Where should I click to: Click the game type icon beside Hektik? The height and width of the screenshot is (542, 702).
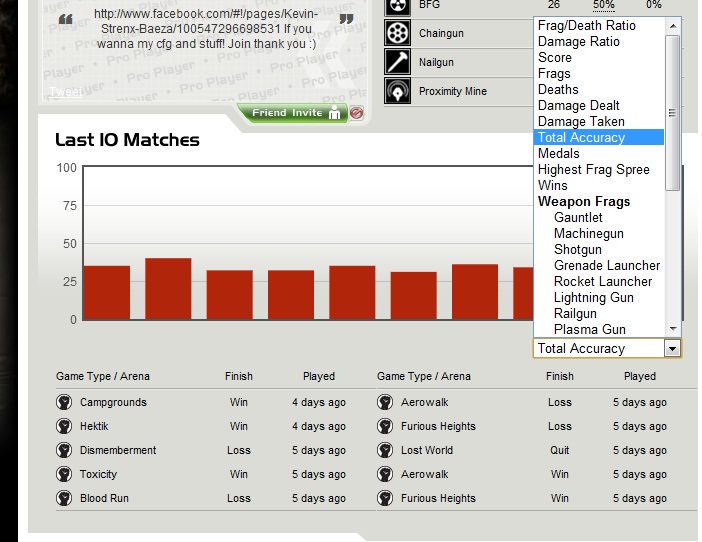click(63, 426)
